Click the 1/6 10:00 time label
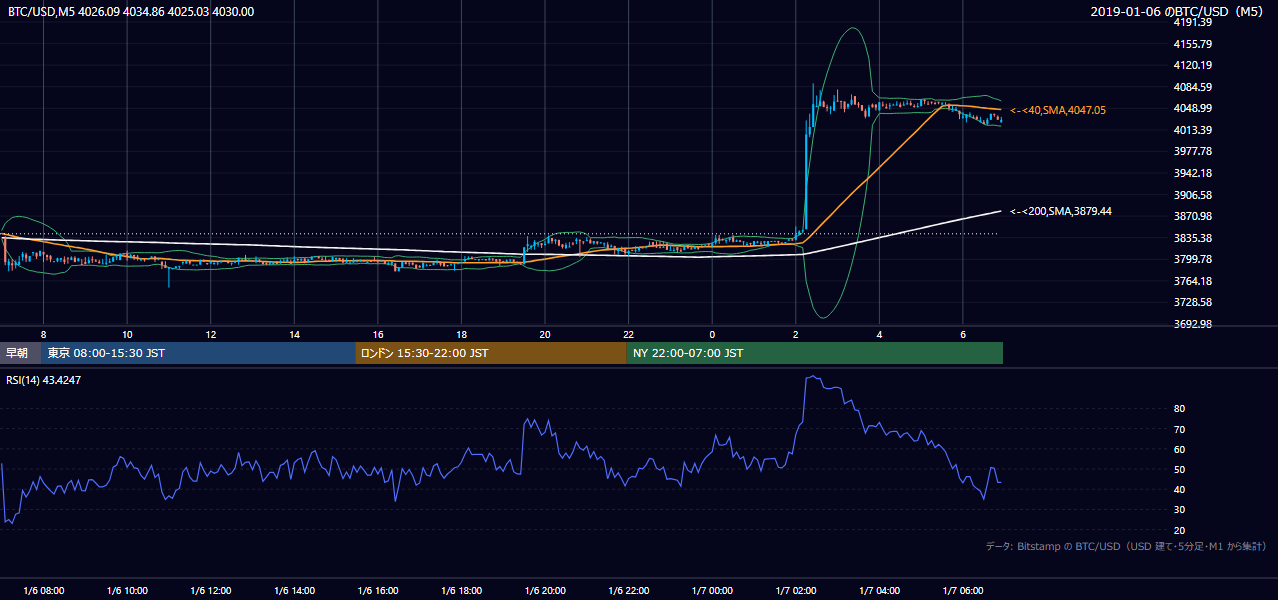Viewport: 1278px width, 600px height. point(127,591)
